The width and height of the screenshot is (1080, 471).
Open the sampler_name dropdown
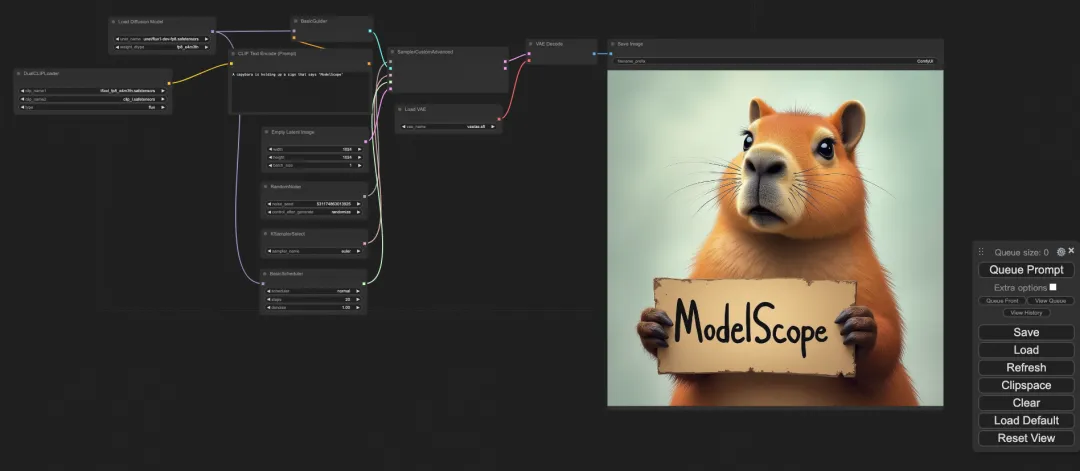tap(313, 251)
